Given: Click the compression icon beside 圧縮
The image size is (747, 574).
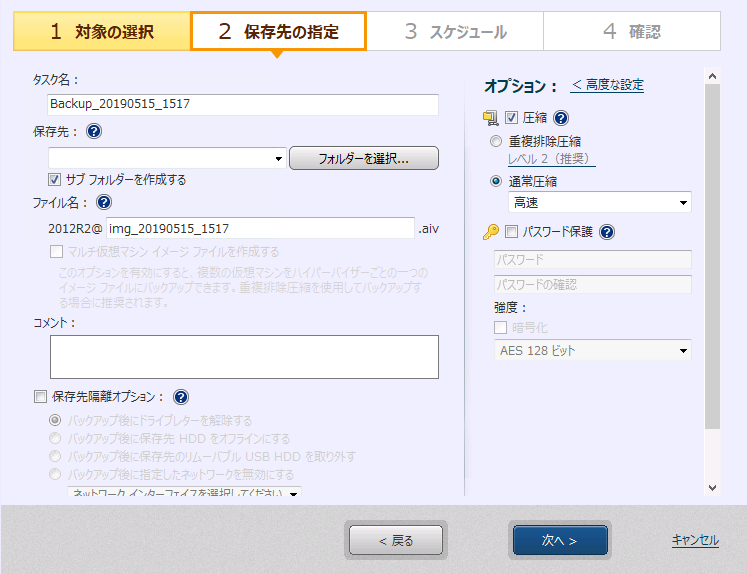Looking at the screenshot, I should pyautogui.click(x=490, y=118).
